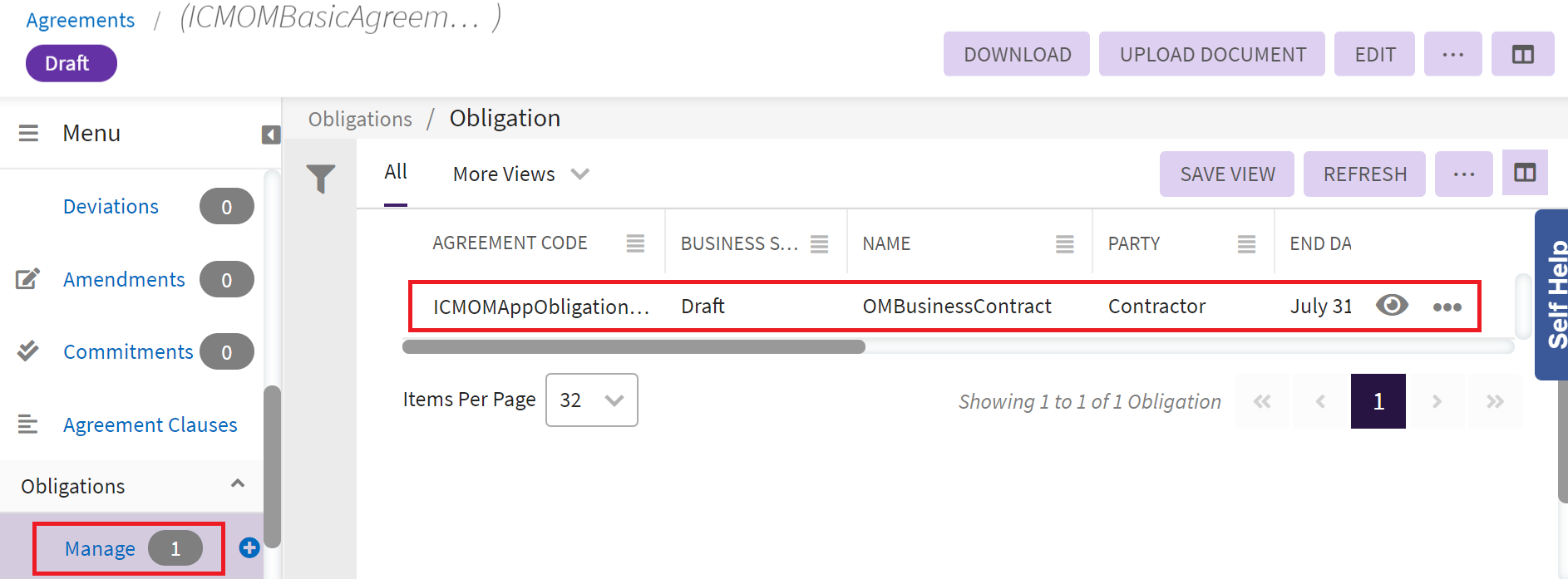The width and height of the screenshot is (1568, 579).
Task: Open the Self Help side tab
Action: click(1553, 294)
